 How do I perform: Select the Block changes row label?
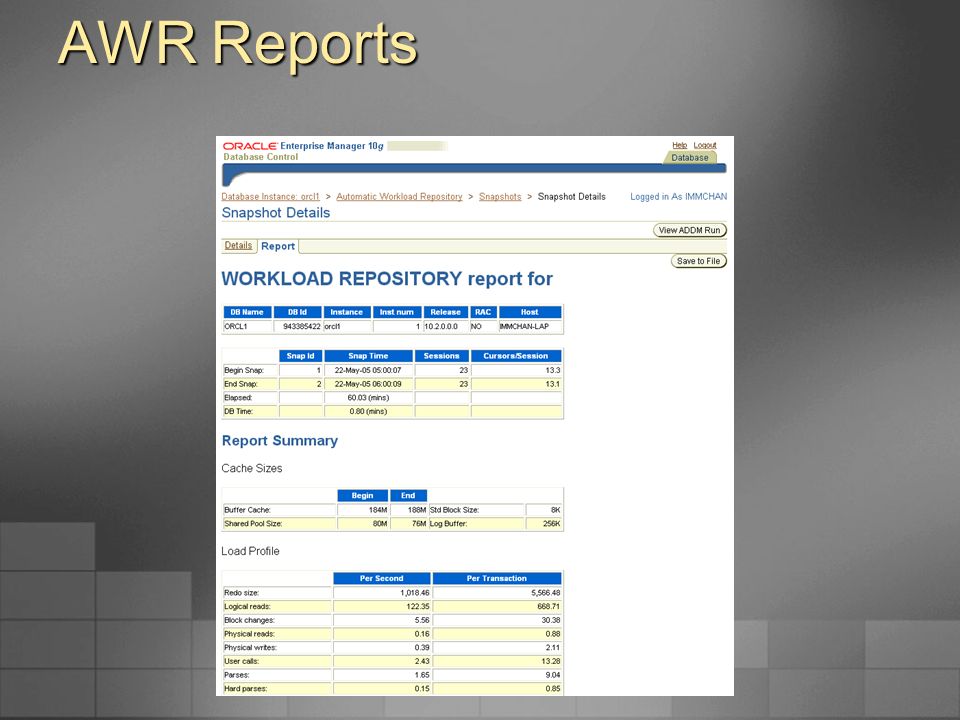(249, 620)
